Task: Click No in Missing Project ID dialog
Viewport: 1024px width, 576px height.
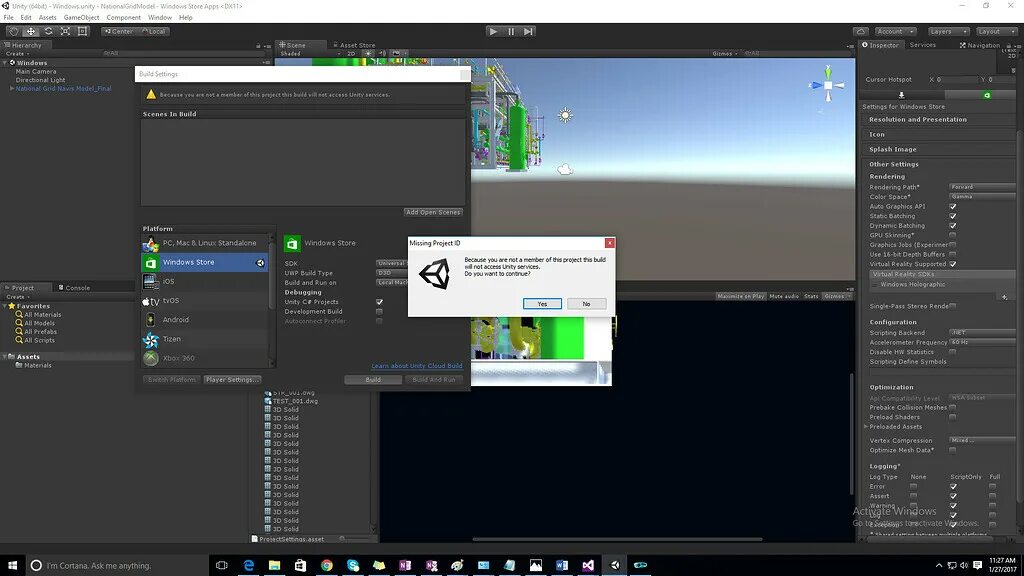Action: coord(586,304)
